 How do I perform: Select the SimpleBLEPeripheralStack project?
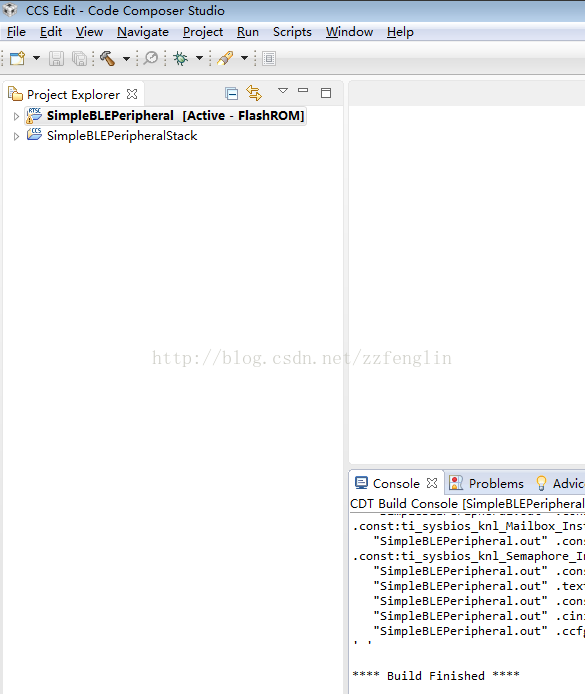coord(122,135)
